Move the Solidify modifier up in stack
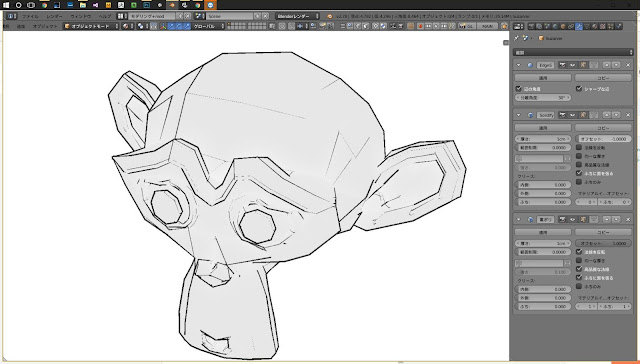Image resolution: width=640 pixels, height=364 pixels. tap(607, 115)
